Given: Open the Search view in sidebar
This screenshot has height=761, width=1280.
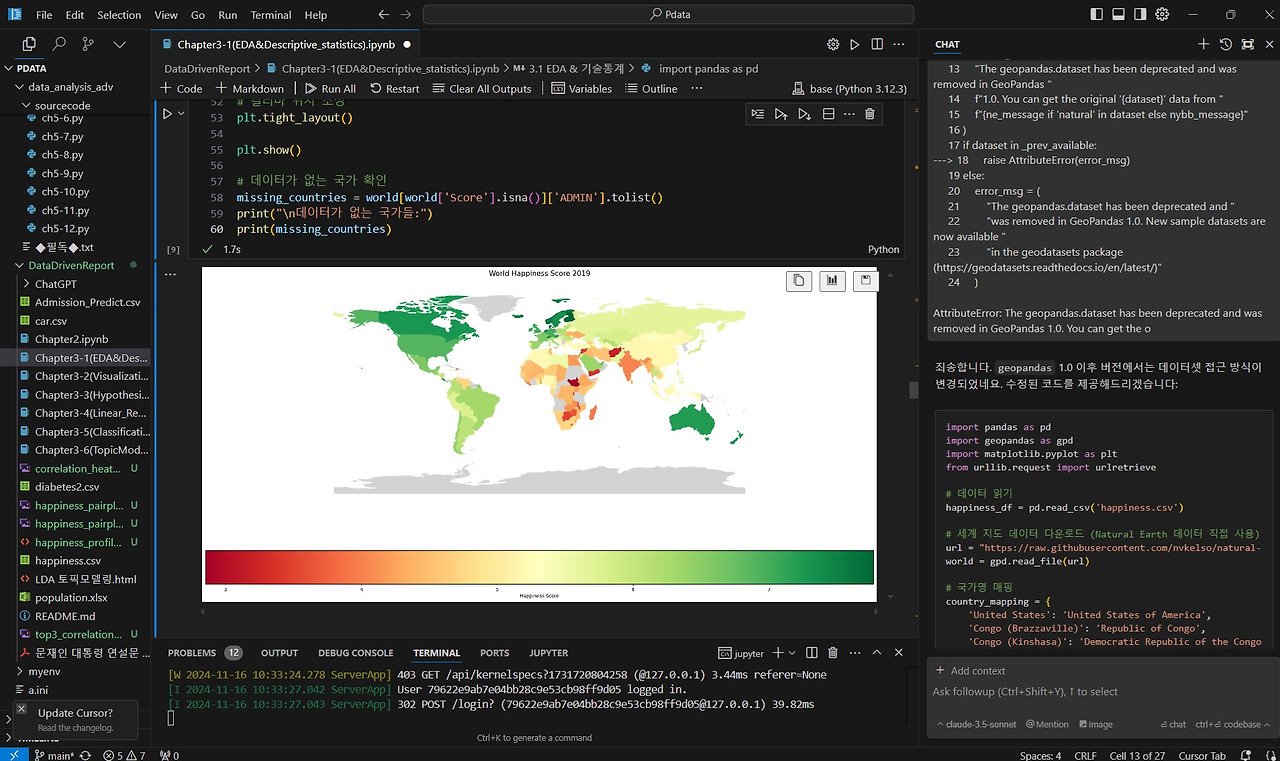Looking at the screenshot, I should tap(59, 44).
